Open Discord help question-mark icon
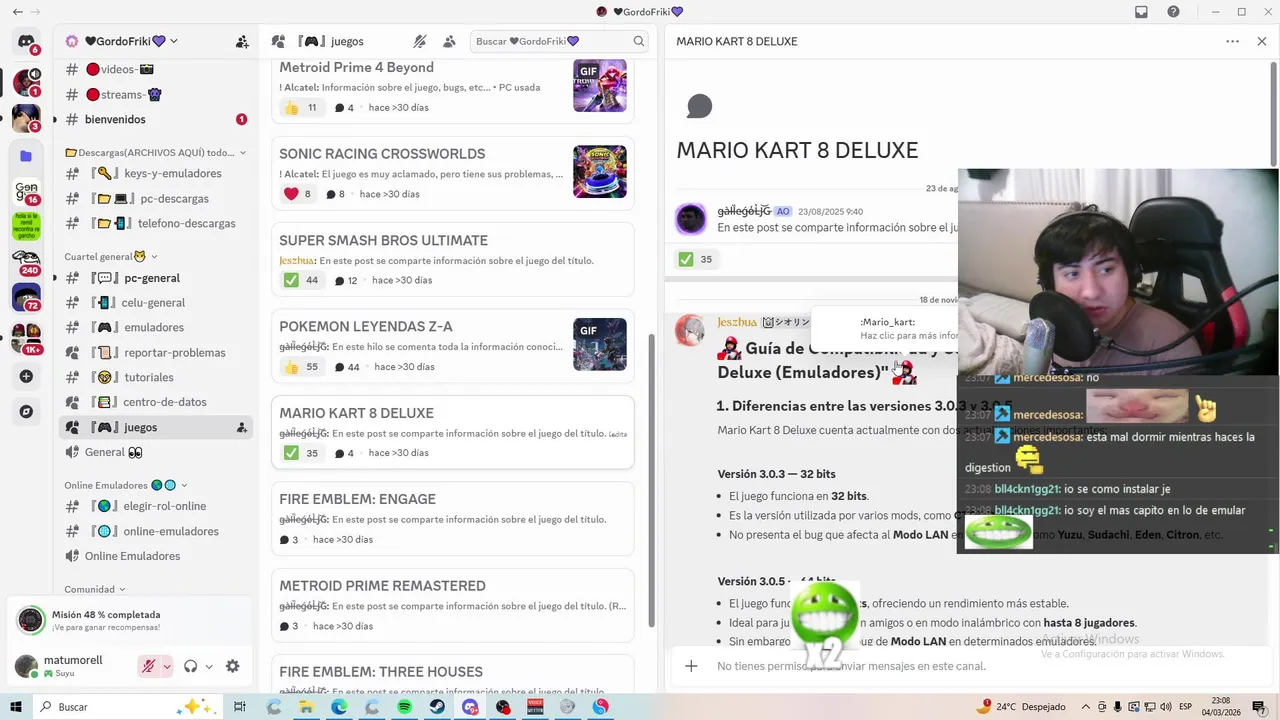 coord(1174,12)
